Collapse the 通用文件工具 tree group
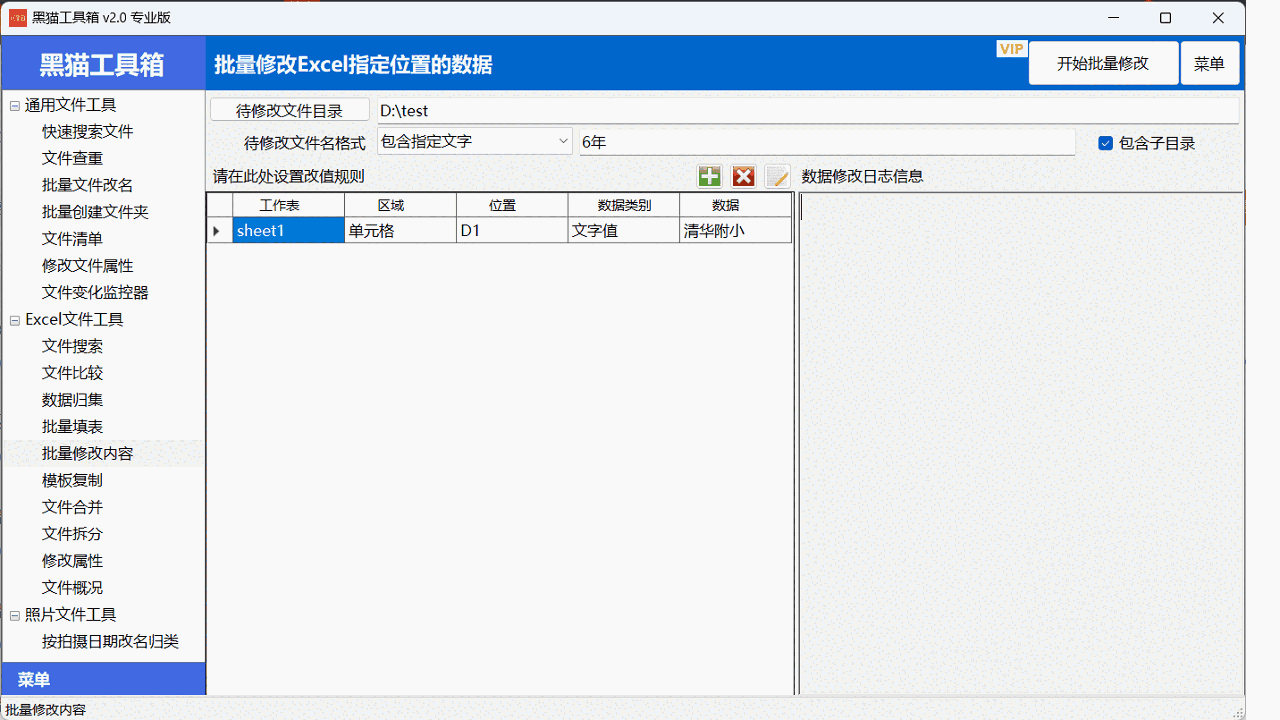The image size is (1280, 720). [15, 105]
